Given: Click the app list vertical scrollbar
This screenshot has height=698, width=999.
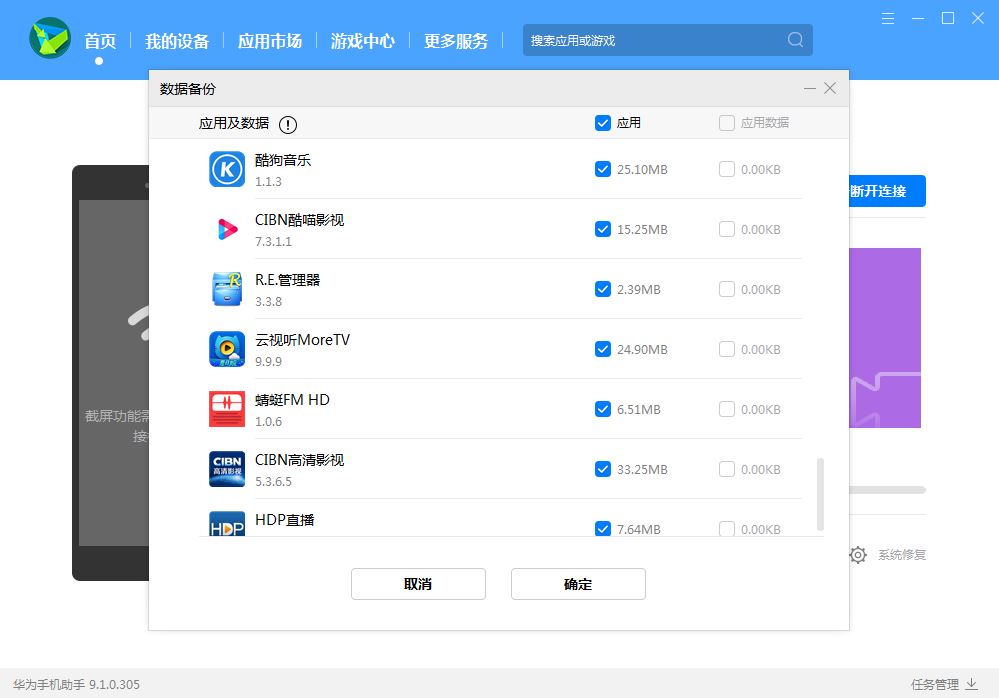Looking at the screenshot, I should (x=821, y=494).
